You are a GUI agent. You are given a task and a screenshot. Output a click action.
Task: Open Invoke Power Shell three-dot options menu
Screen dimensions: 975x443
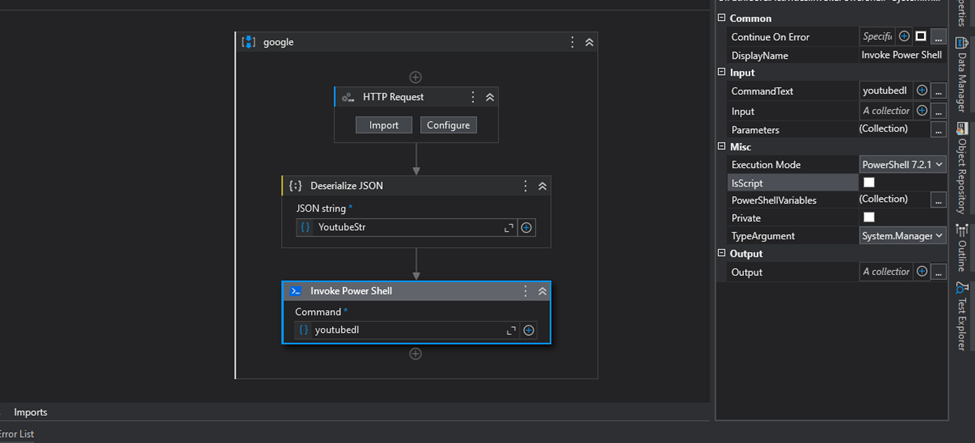coord(525,291)
